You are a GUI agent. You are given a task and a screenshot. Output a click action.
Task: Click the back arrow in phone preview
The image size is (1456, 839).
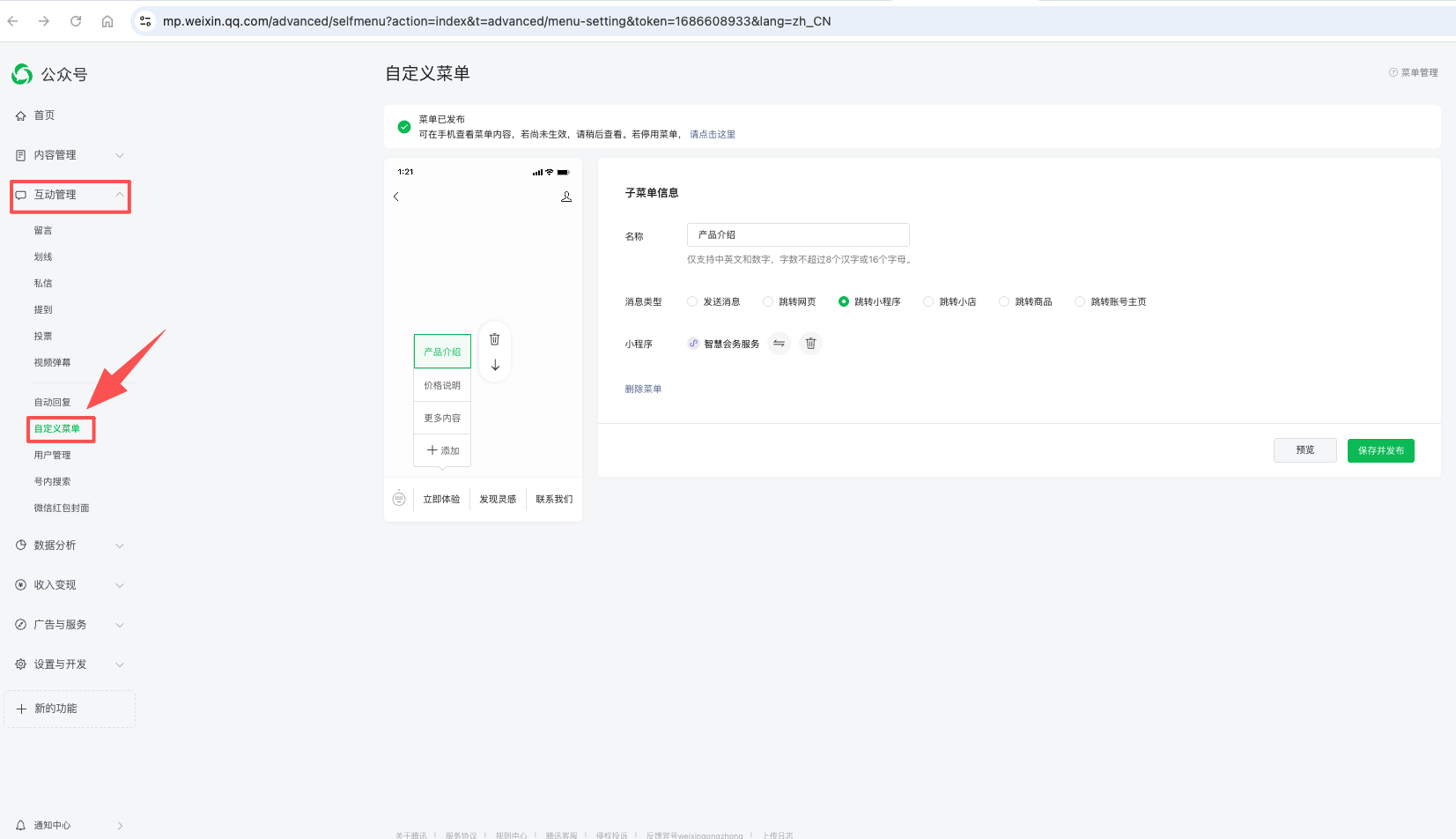[396, 197]
